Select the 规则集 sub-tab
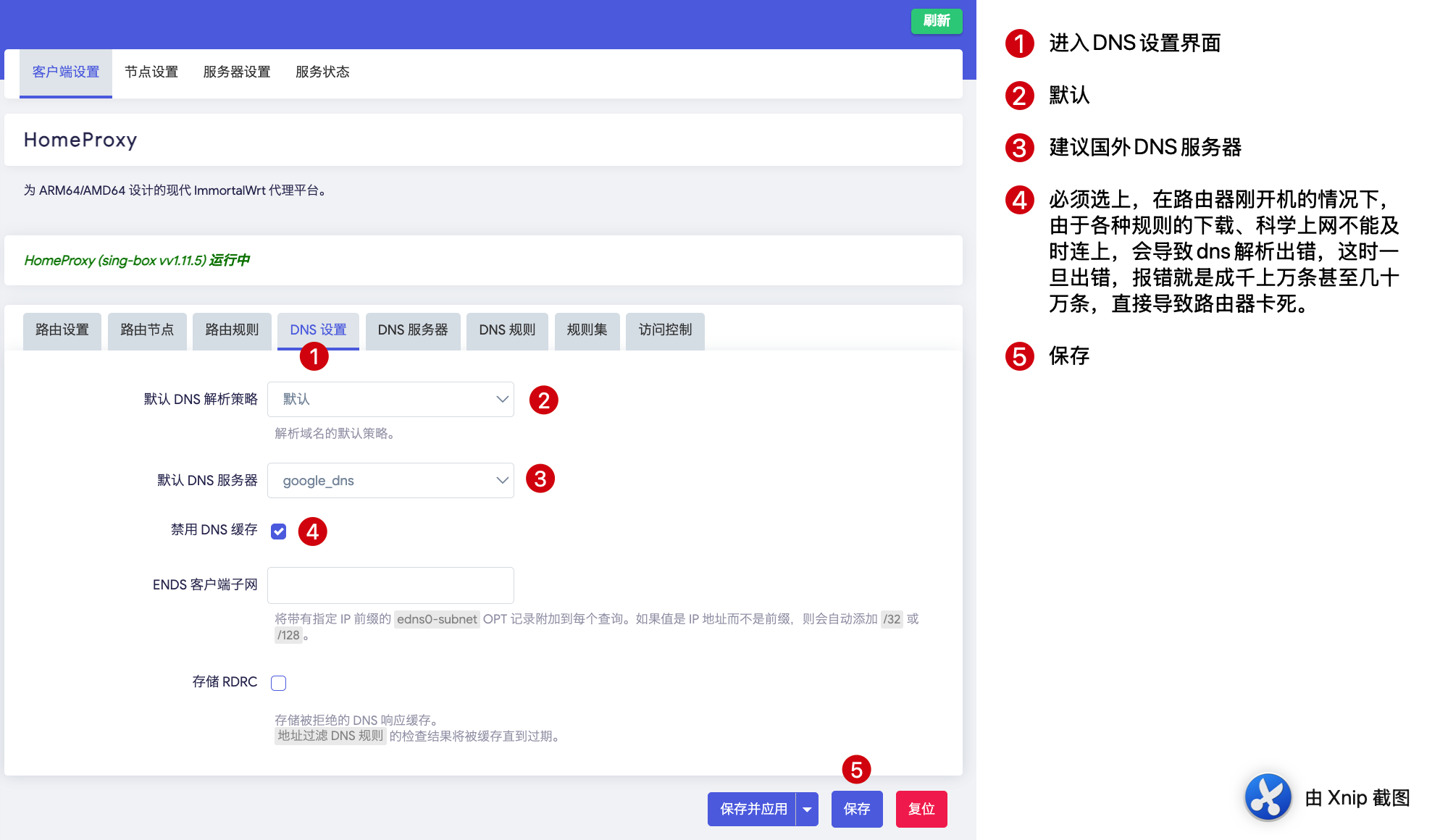Viewport: 1440px width, 840px height. coord(587,330)
